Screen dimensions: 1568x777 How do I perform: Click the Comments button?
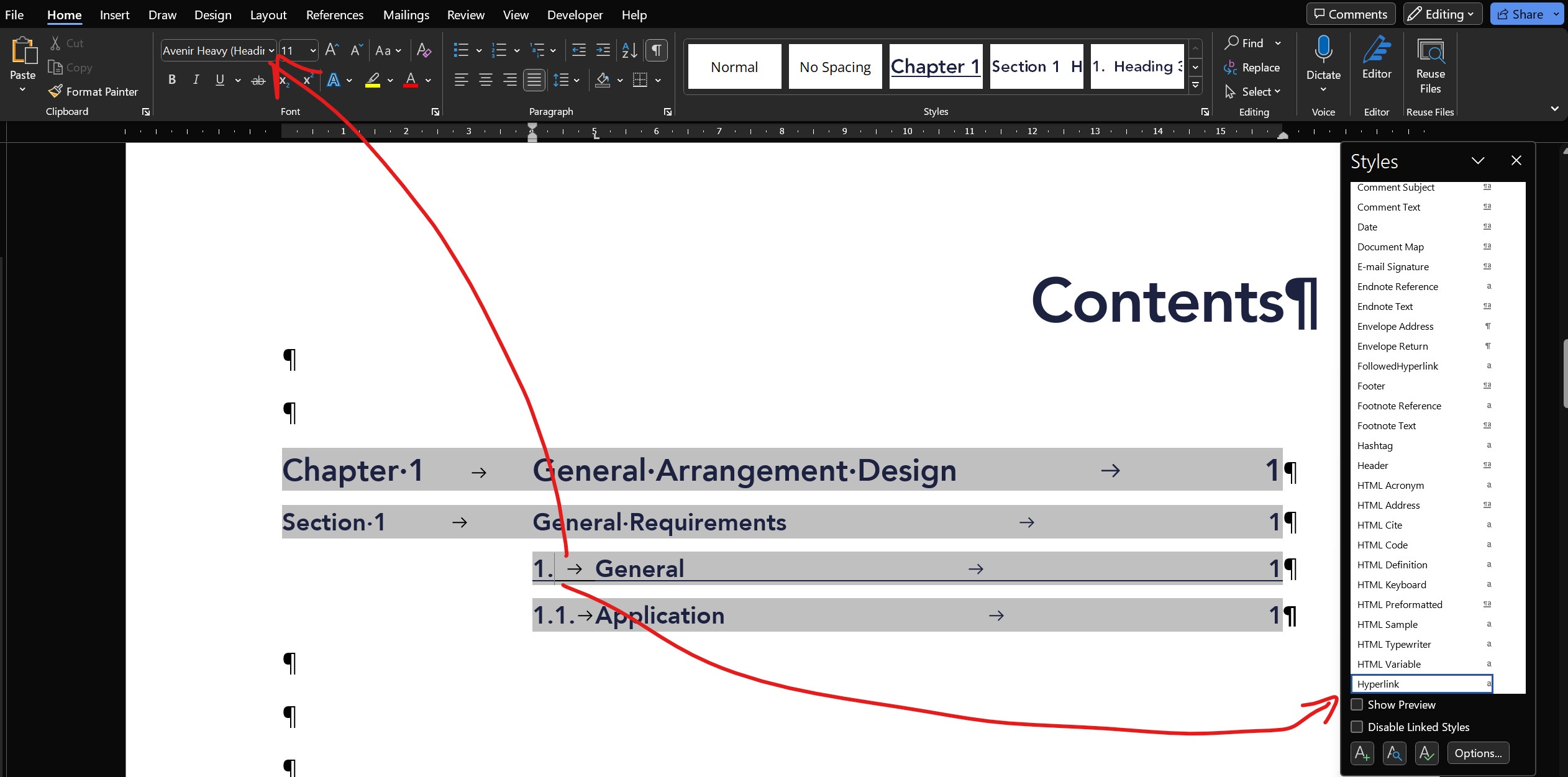(1351, 14)
